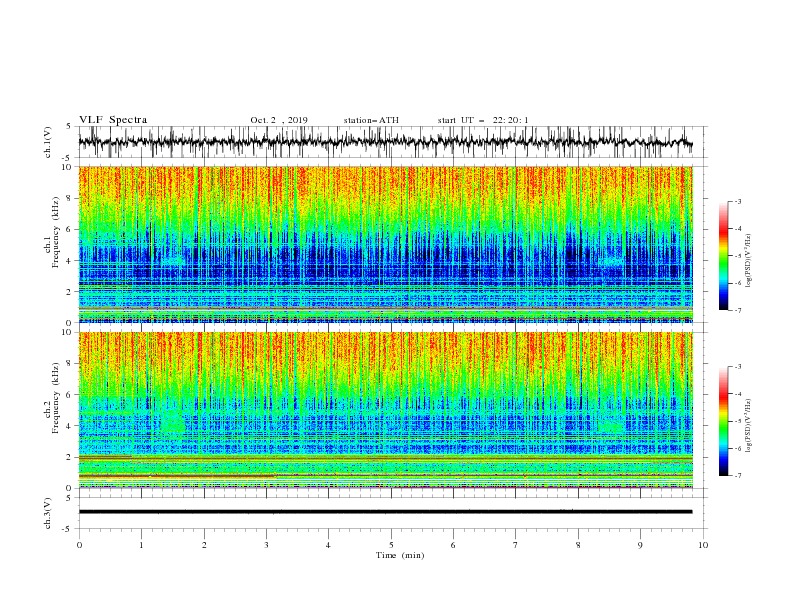This screenshot has height=612, width=792.
Task: Click the "5" tick on the ch.1(V) axis
Action: 69,126
